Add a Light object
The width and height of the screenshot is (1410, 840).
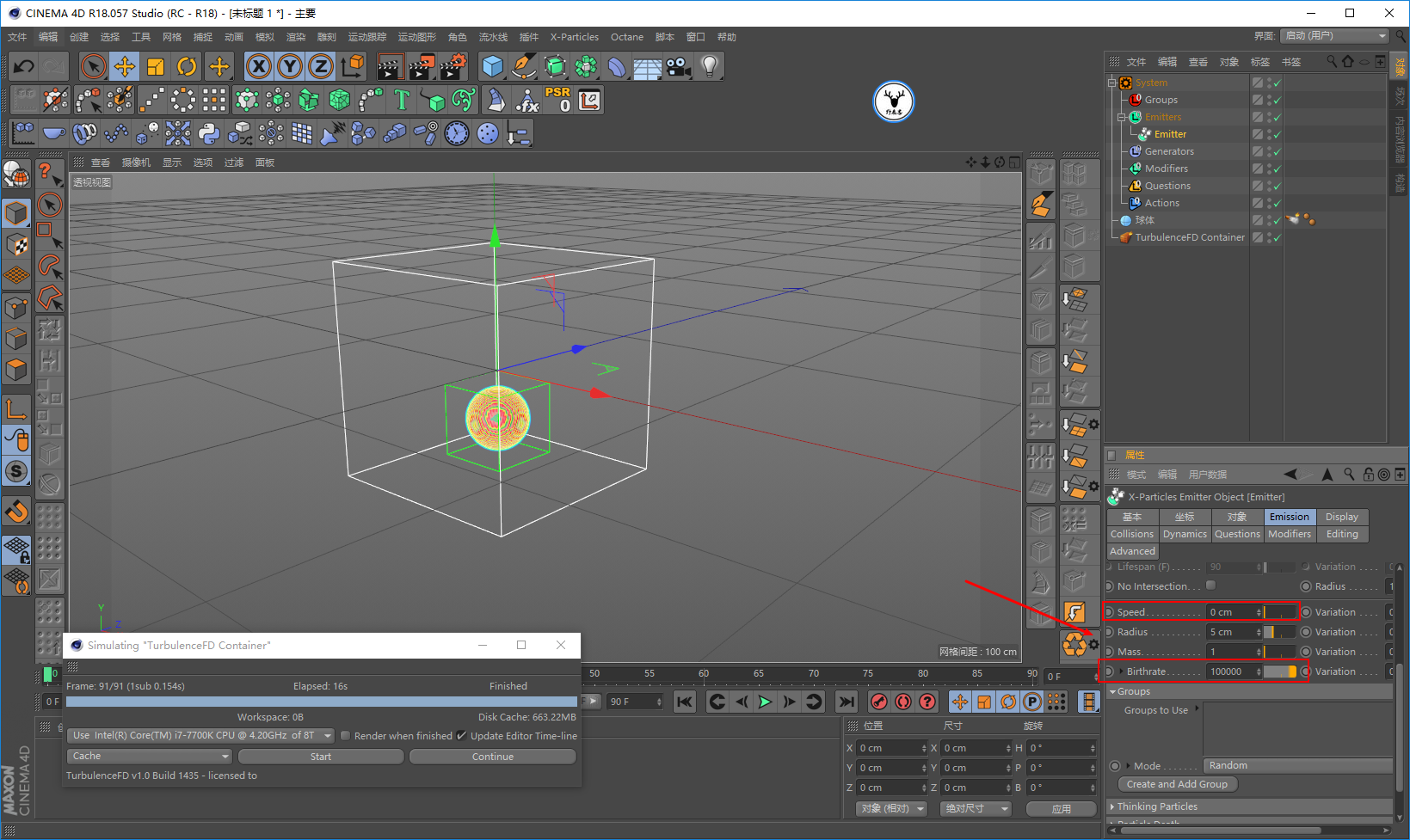pyautogui.click(x=710, y=66)
